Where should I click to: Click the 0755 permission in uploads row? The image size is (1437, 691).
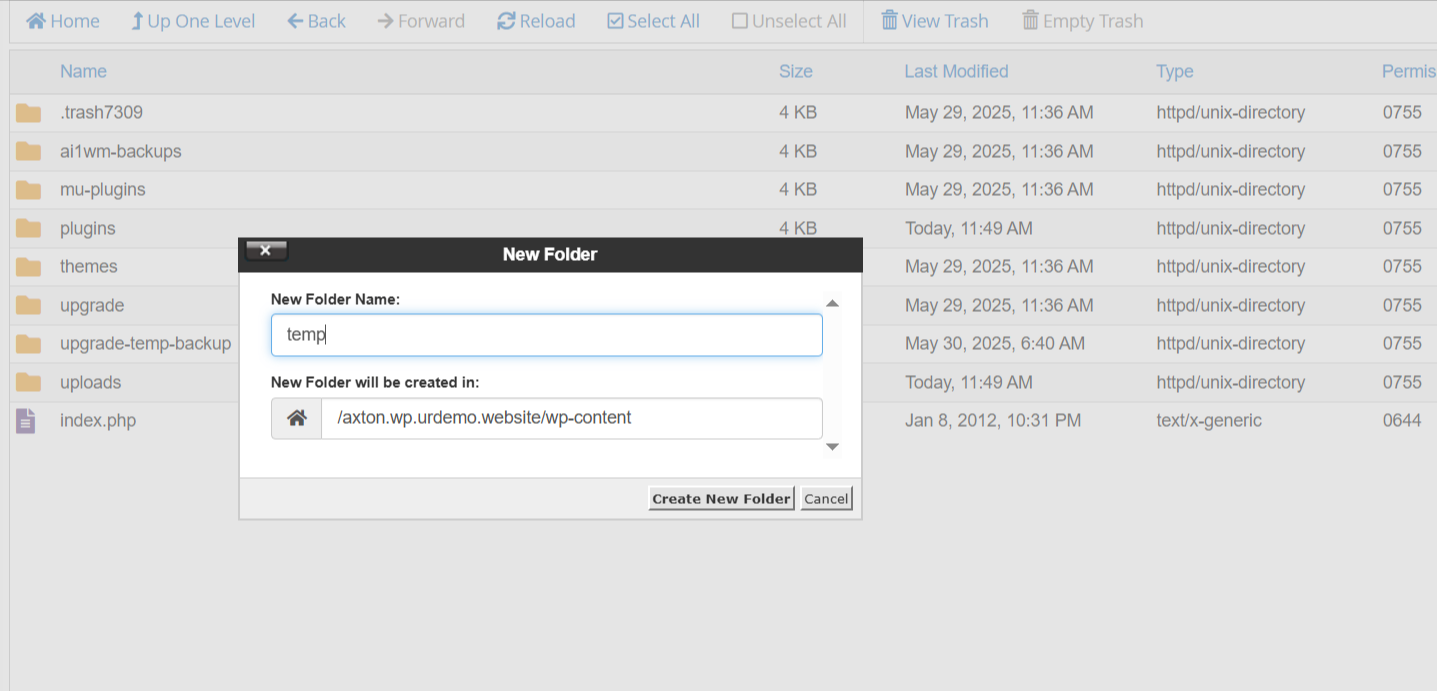1402,382
